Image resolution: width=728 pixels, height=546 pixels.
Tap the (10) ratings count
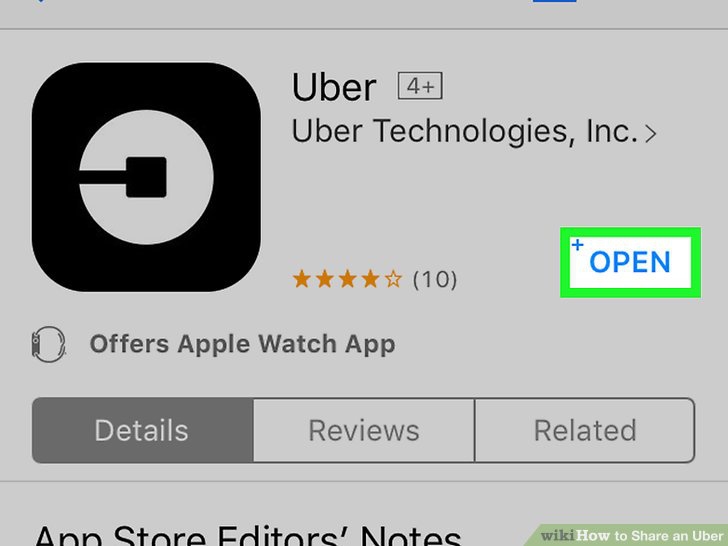[435, 280]
